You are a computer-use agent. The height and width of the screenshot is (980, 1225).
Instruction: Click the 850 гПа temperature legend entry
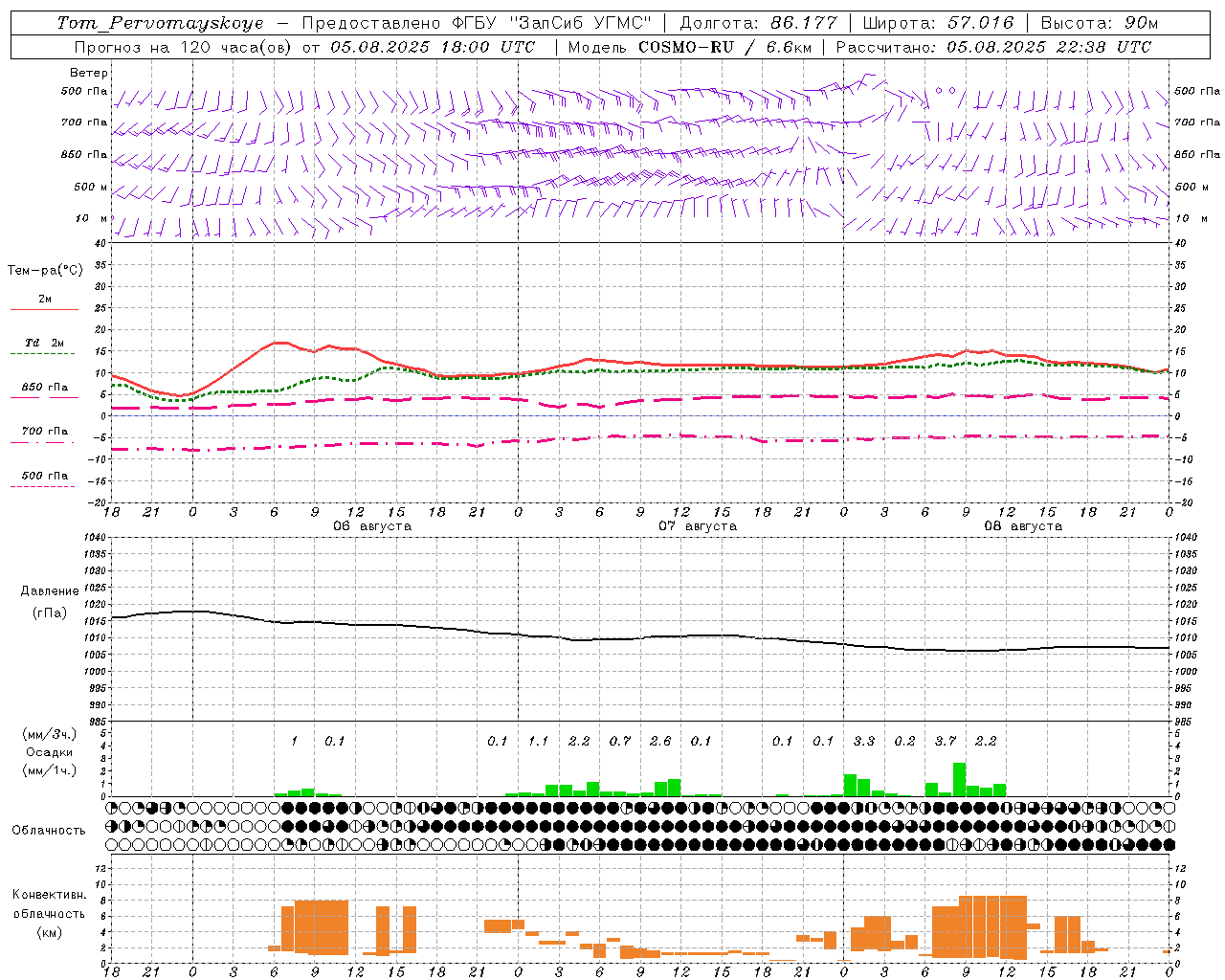pyautogui.click(x=45, y=388)
